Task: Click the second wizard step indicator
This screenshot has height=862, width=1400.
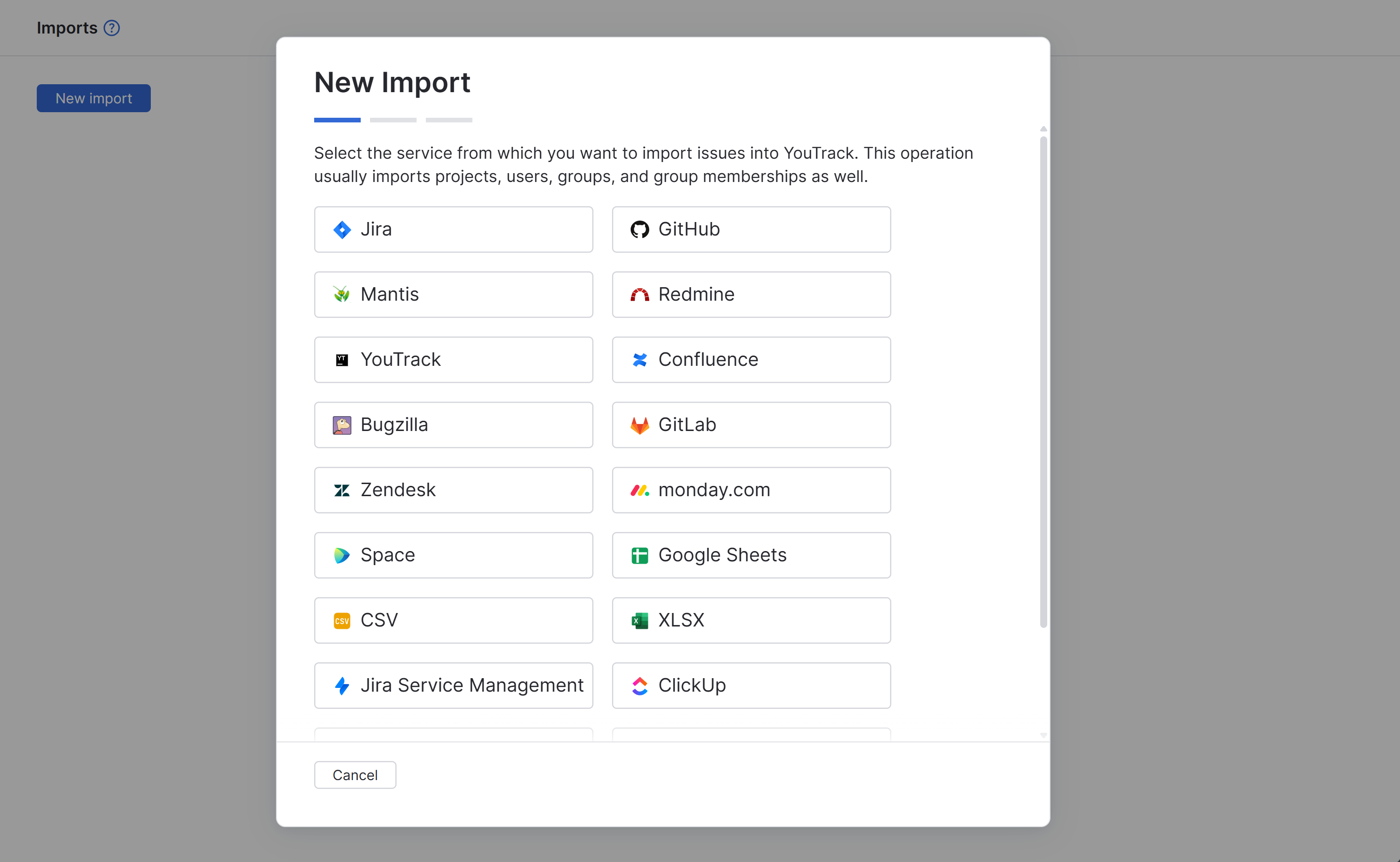Action: (x=393, y=120)
